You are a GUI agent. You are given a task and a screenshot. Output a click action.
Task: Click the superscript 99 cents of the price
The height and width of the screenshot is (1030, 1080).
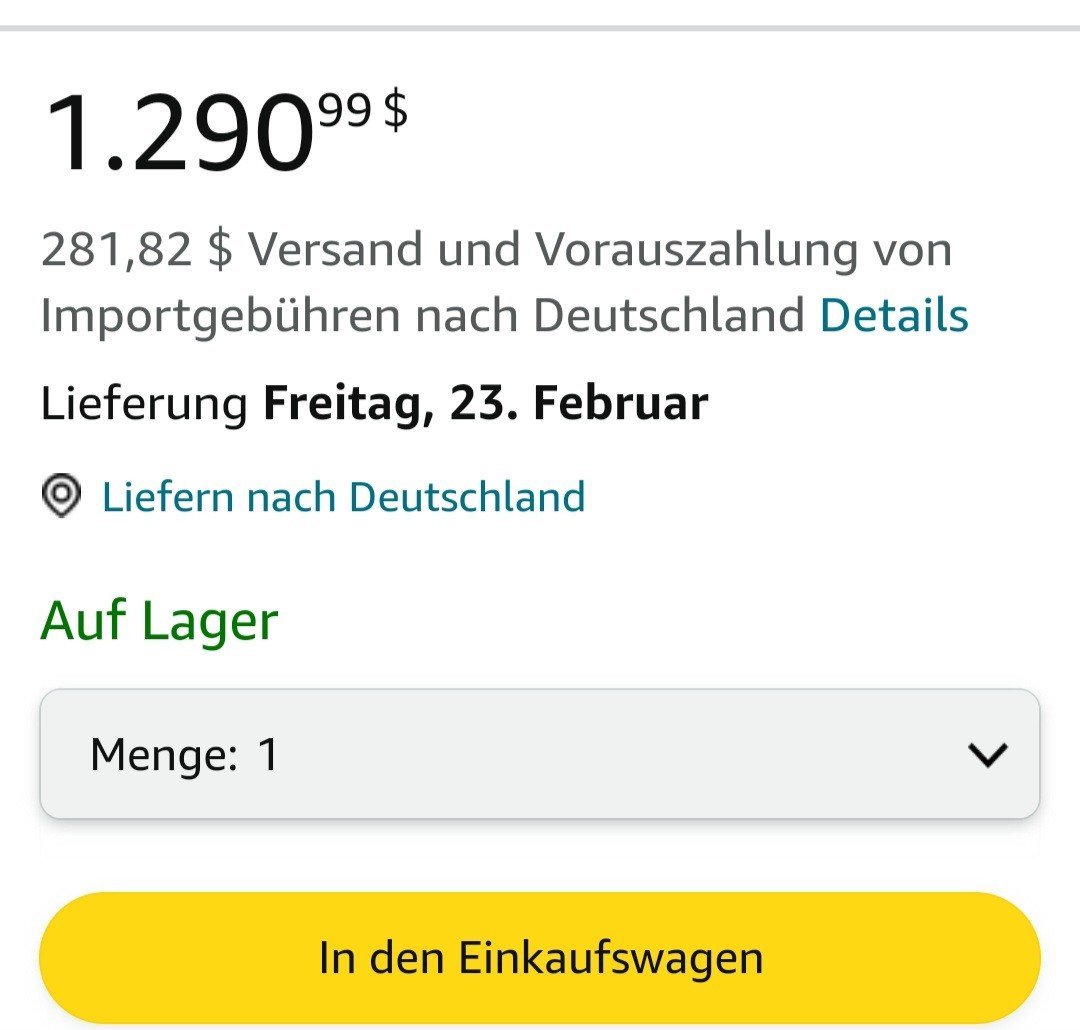[x=344, y=107]
